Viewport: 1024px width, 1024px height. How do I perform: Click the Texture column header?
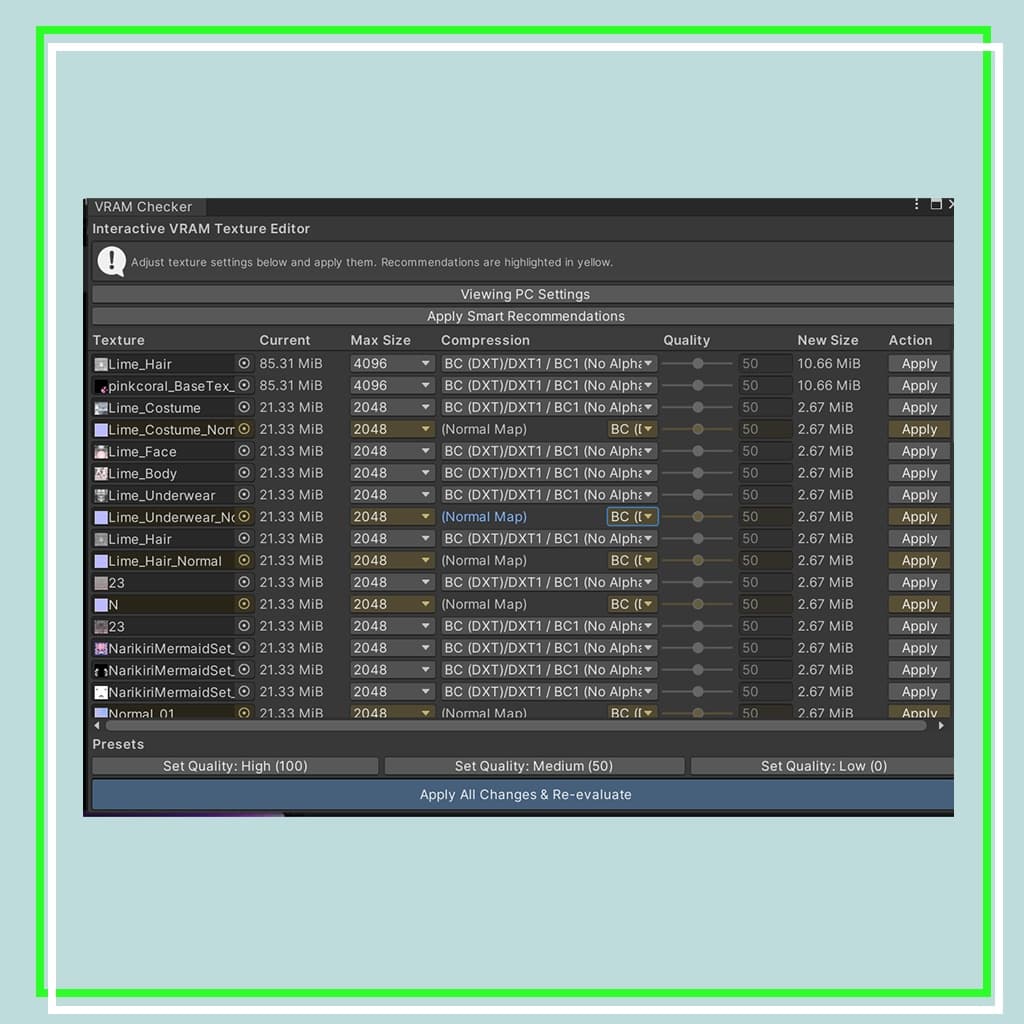(x=118, y=340)
